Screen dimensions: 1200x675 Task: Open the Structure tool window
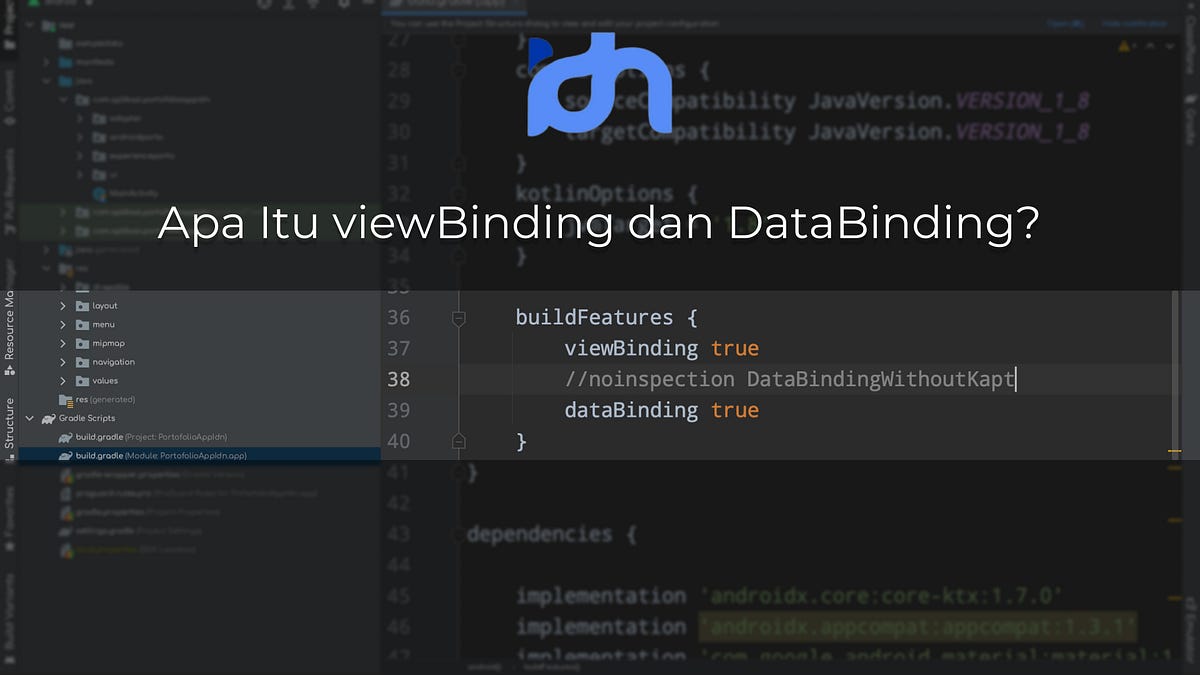[x=10, y=420]
